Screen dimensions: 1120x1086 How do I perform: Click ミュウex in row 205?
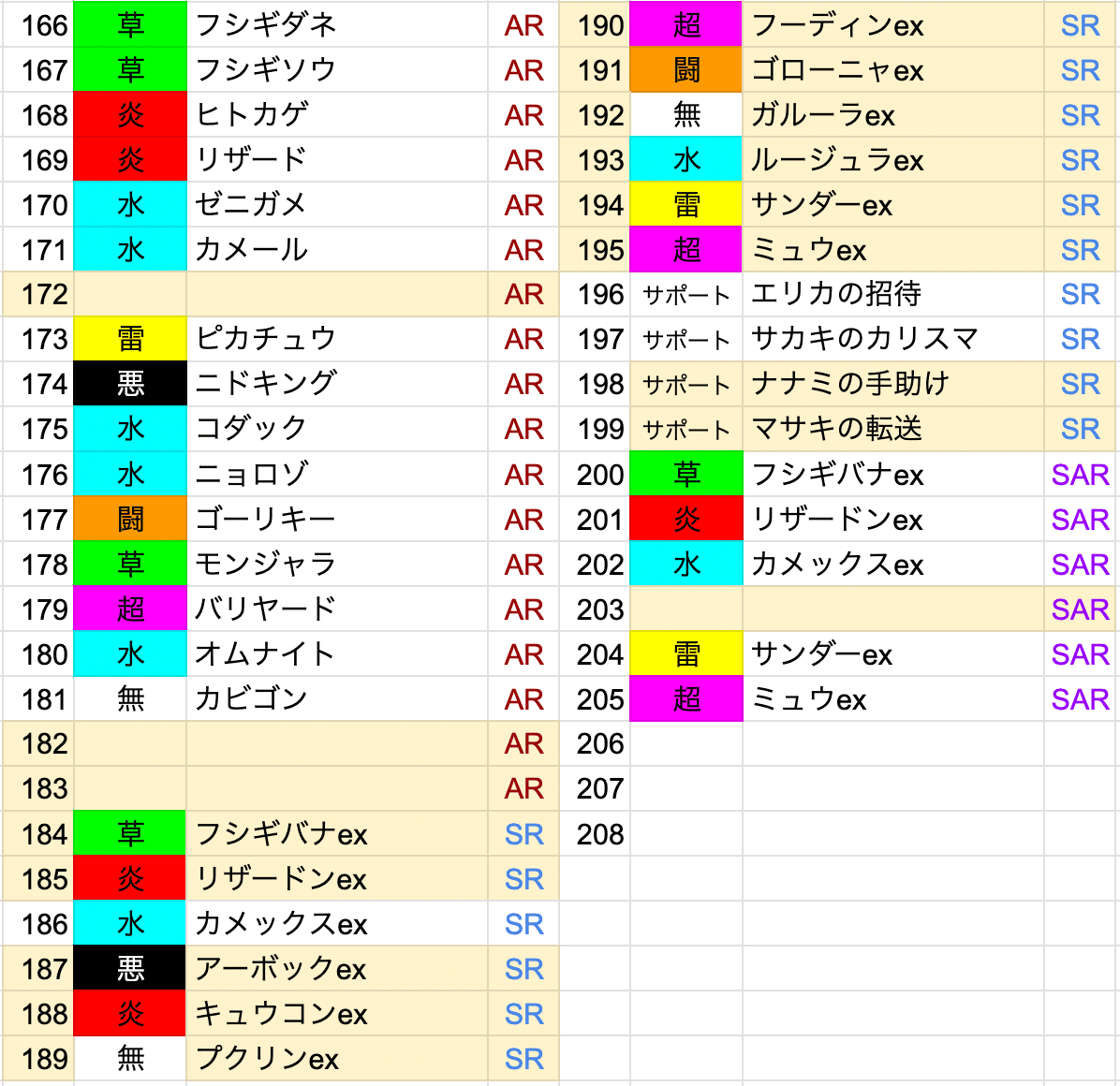(892, 699)
